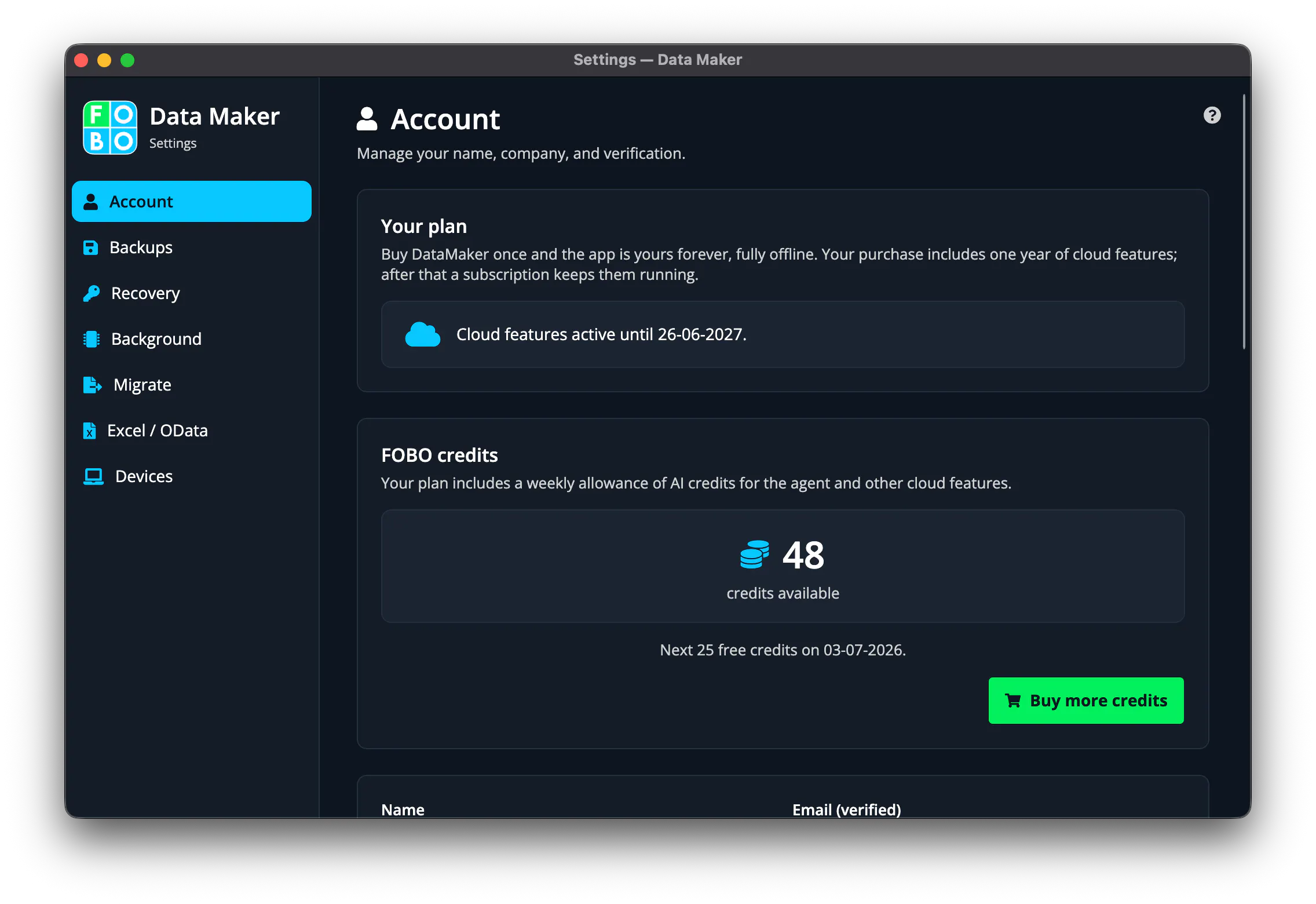Click the '48' credits count
Image resolution: width=1316 pixels, height=904 pixels.
click(803, 555)
